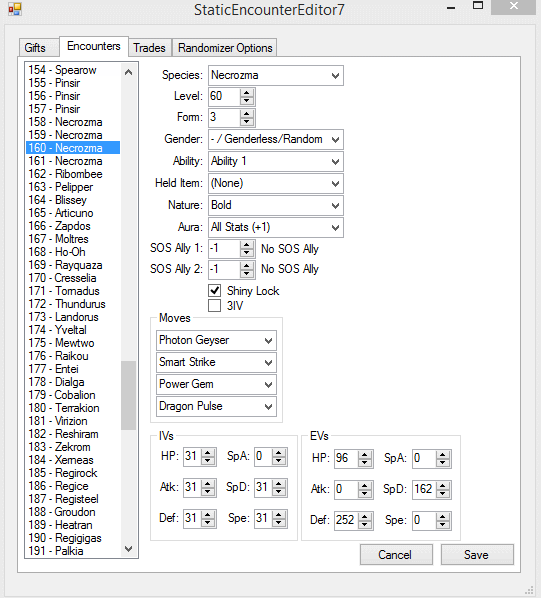Select 191 - Palkia in the list
541x598 pixels.
(x=73, y=551)
